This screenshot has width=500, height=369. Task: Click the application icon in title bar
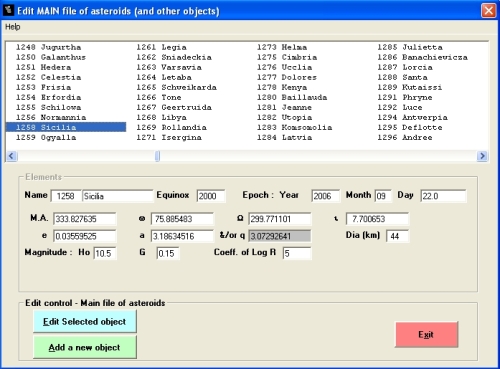click(x=8, y=10)
